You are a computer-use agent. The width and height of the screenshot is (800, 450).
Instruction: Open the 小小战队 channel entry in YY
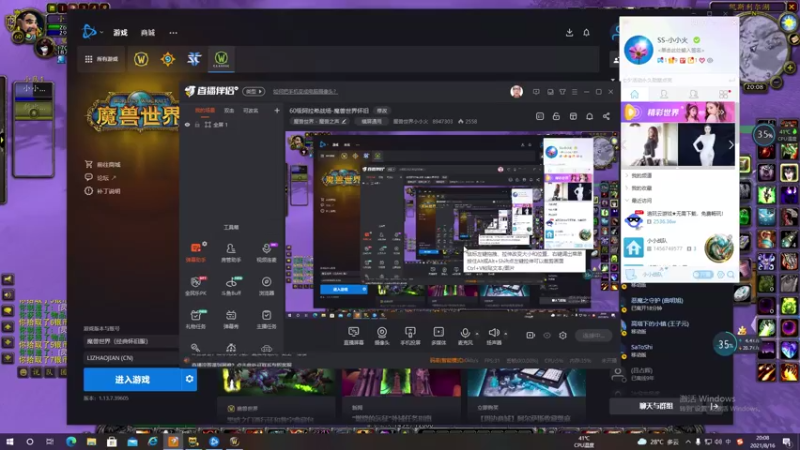click(679, 247)
